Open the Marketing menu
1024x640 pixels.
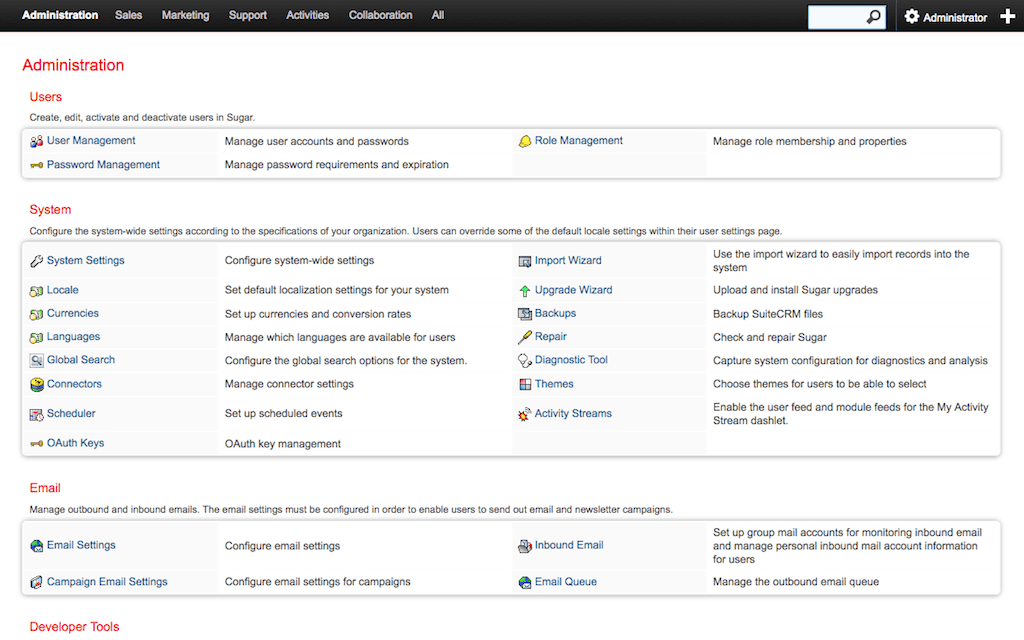coord(185,15)
